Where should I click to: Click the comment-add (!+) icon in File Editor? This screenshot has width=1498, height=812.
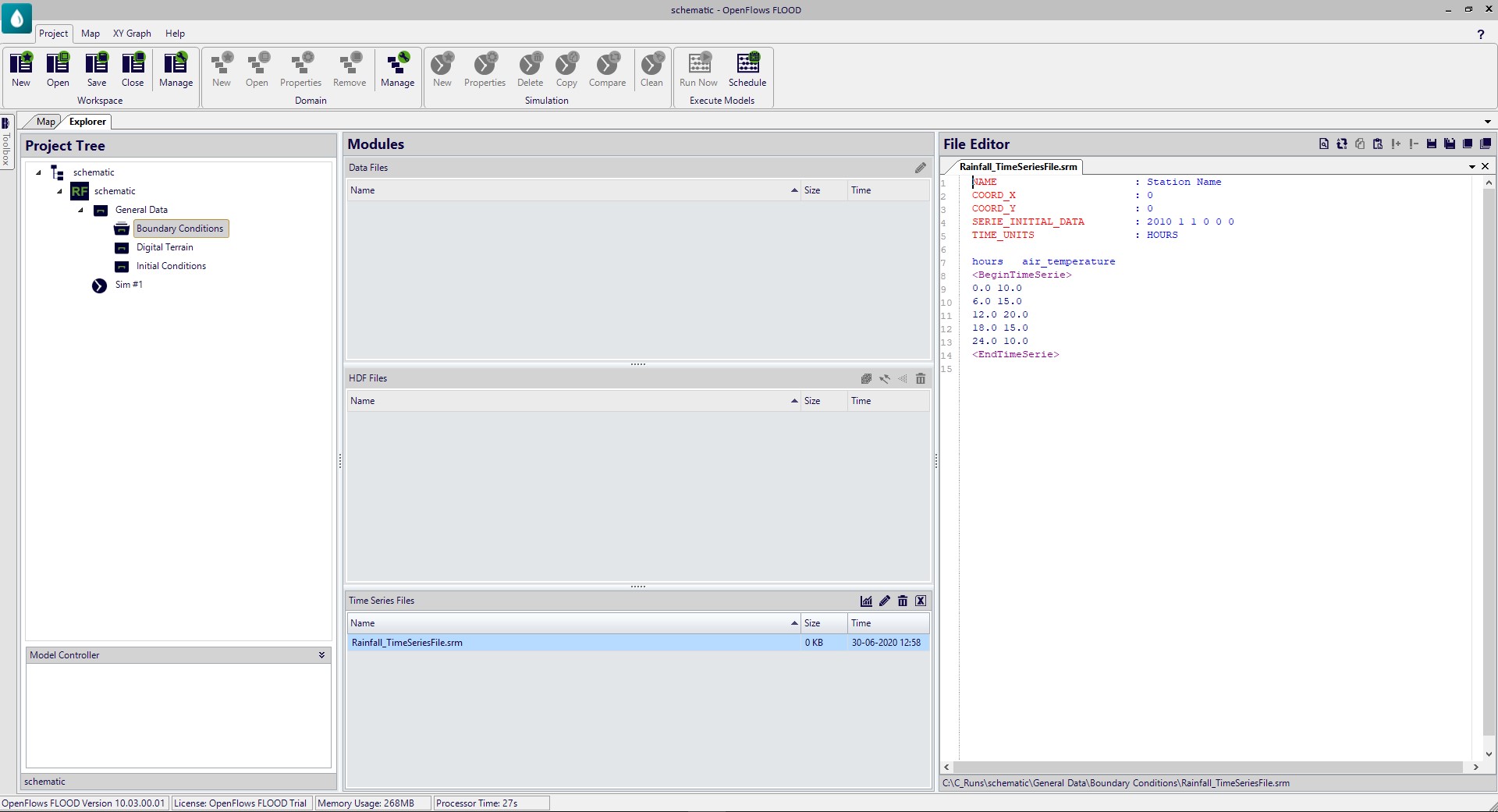point(1396,144)
